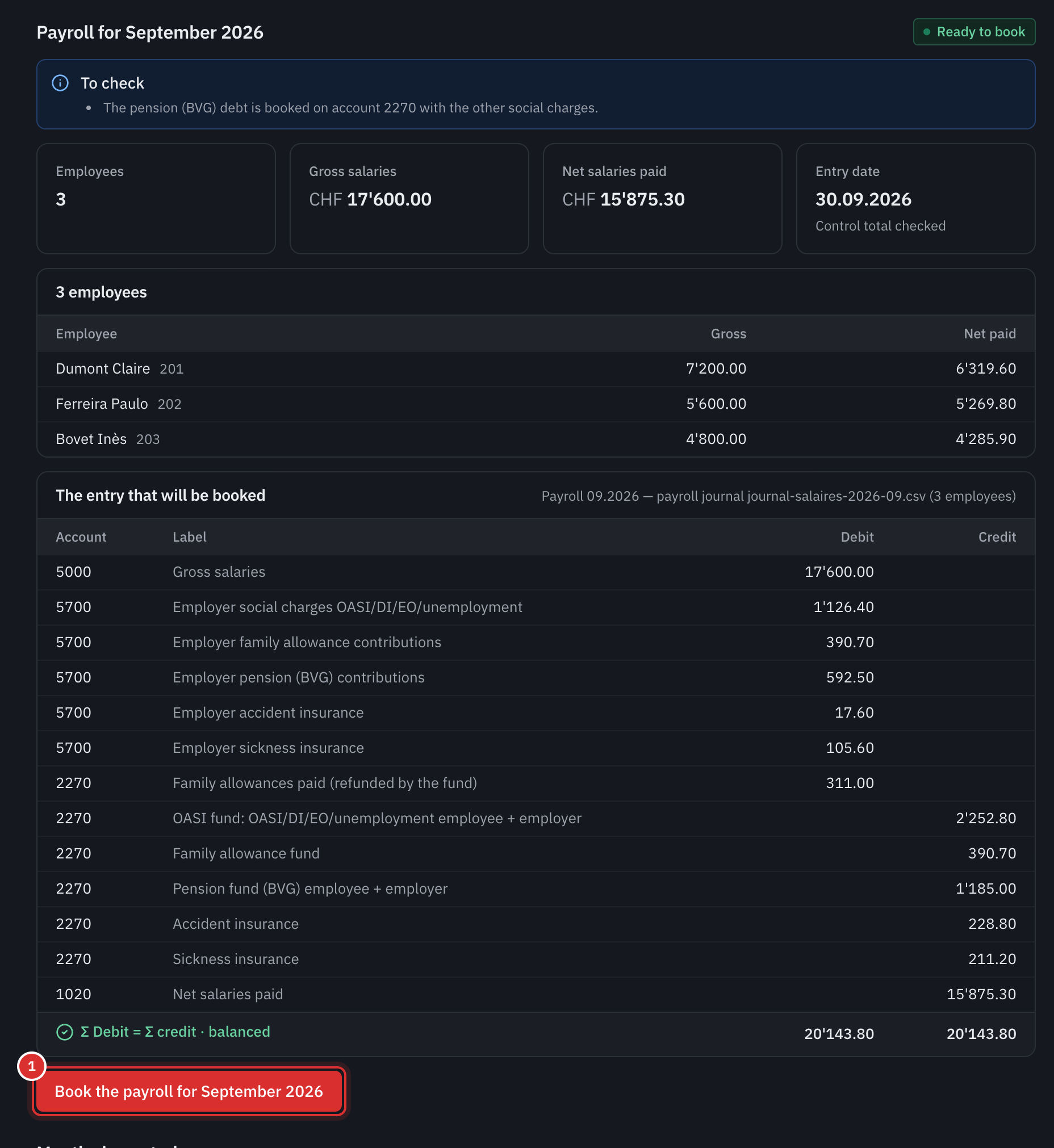This screenshot has width=1054, height=1148.
Task: Click the Employer family allowance contributions label
Action: click(x=307, y=642)
